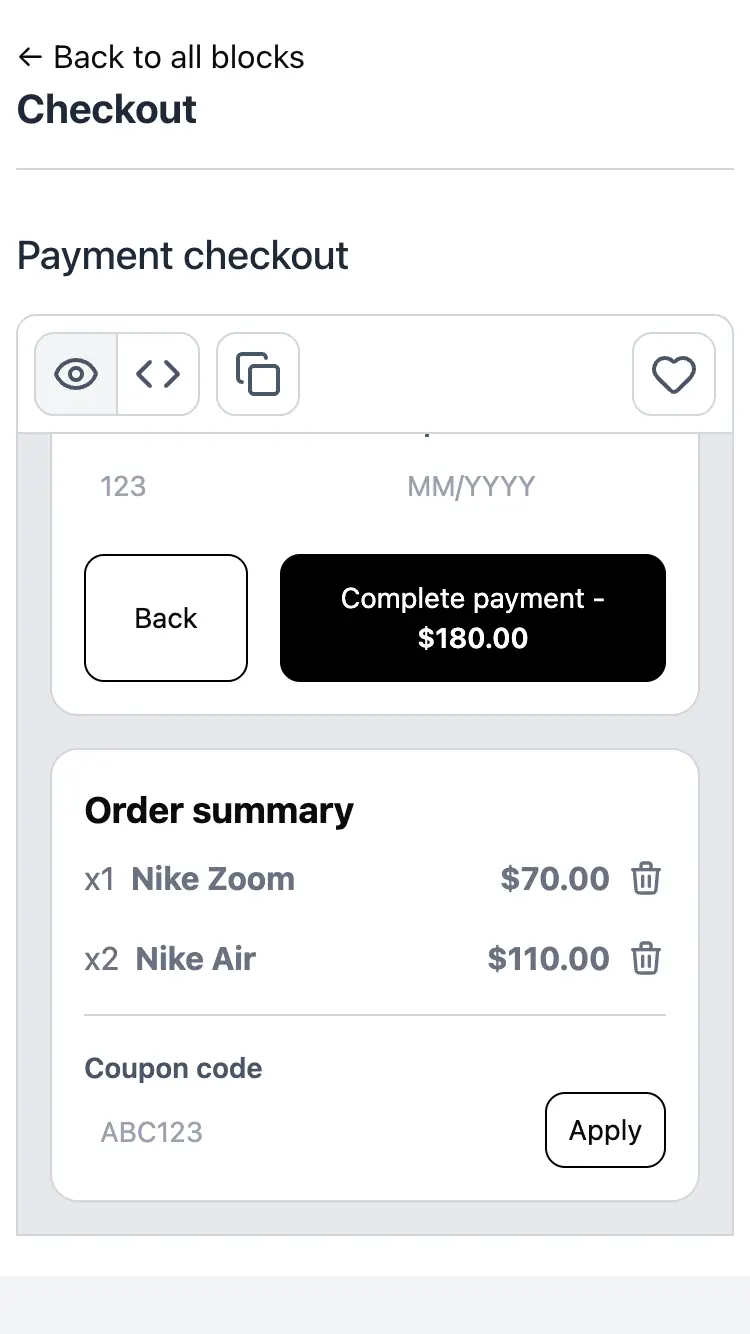750x1334 pixels.
Task: Click the Order summary heading
Action: 219,811
